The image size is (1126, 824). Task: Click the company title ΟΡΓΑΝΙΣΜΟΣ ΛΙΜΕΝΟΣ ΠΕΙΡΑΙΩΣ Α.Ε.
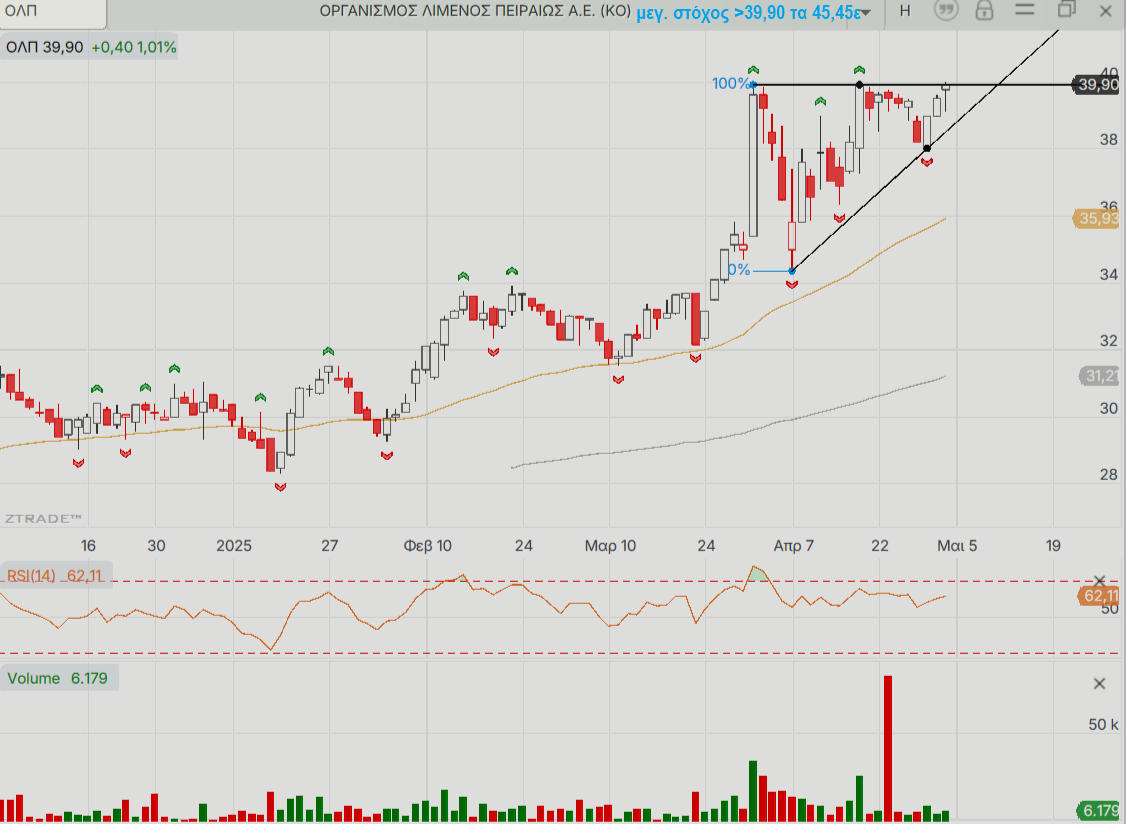pos(475,11)
